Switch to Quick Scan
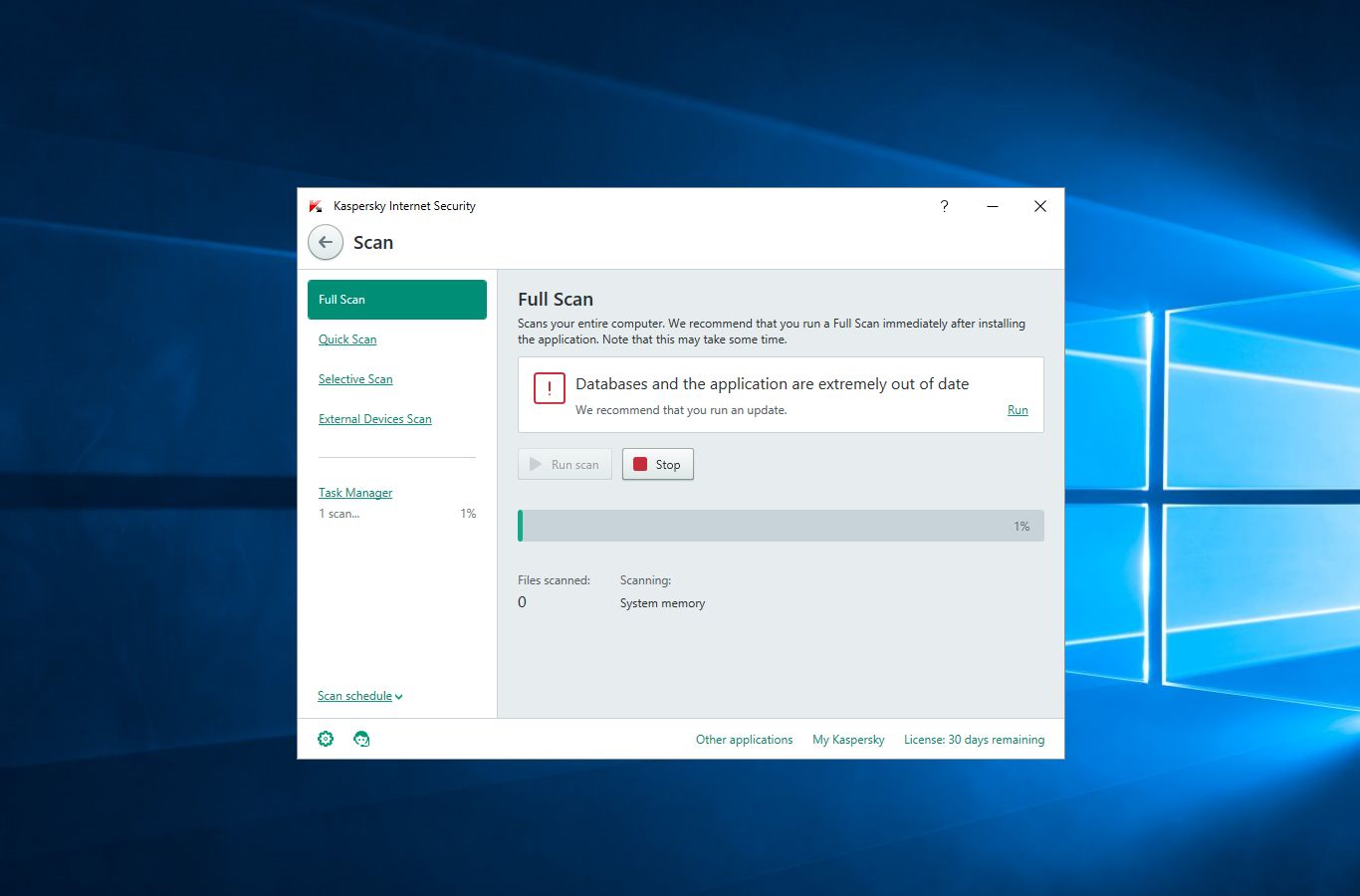This screenshot has width=1360, height=896. click(347, 339)
